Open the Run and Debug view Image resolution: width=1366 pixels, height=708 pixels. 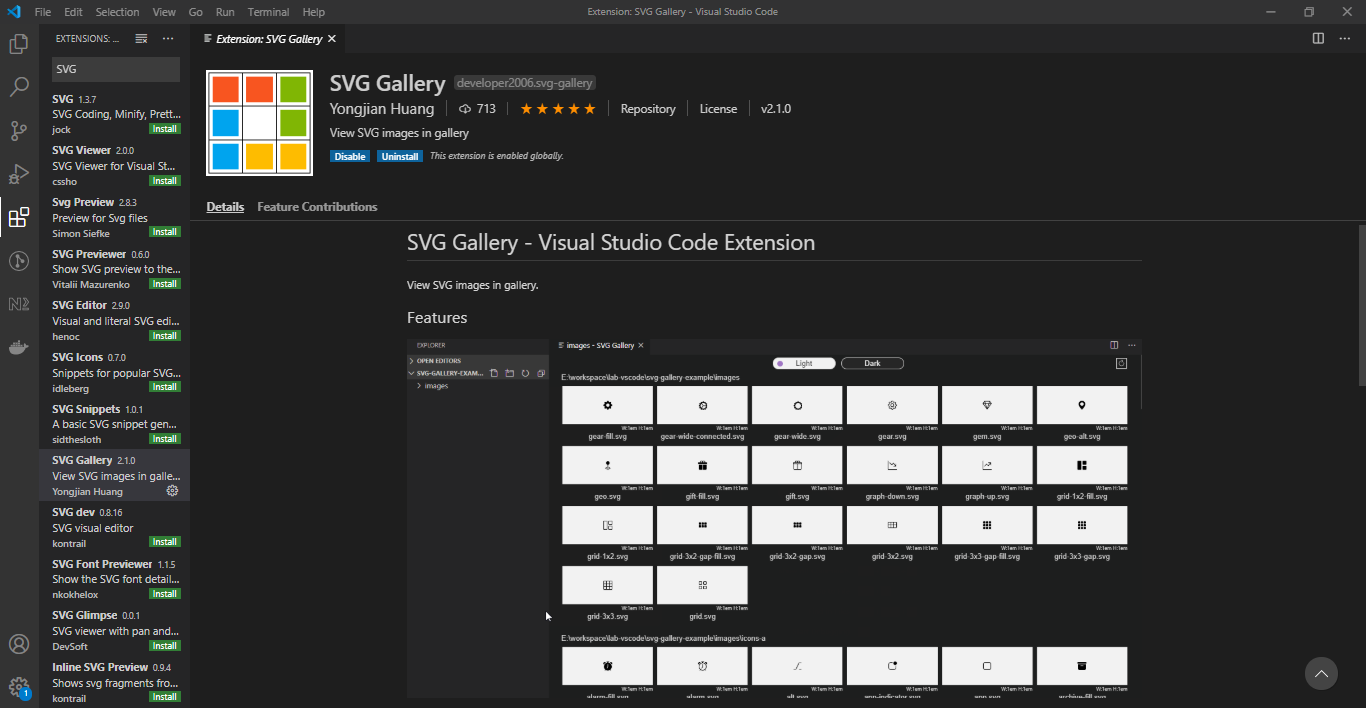tap(19, 173)
